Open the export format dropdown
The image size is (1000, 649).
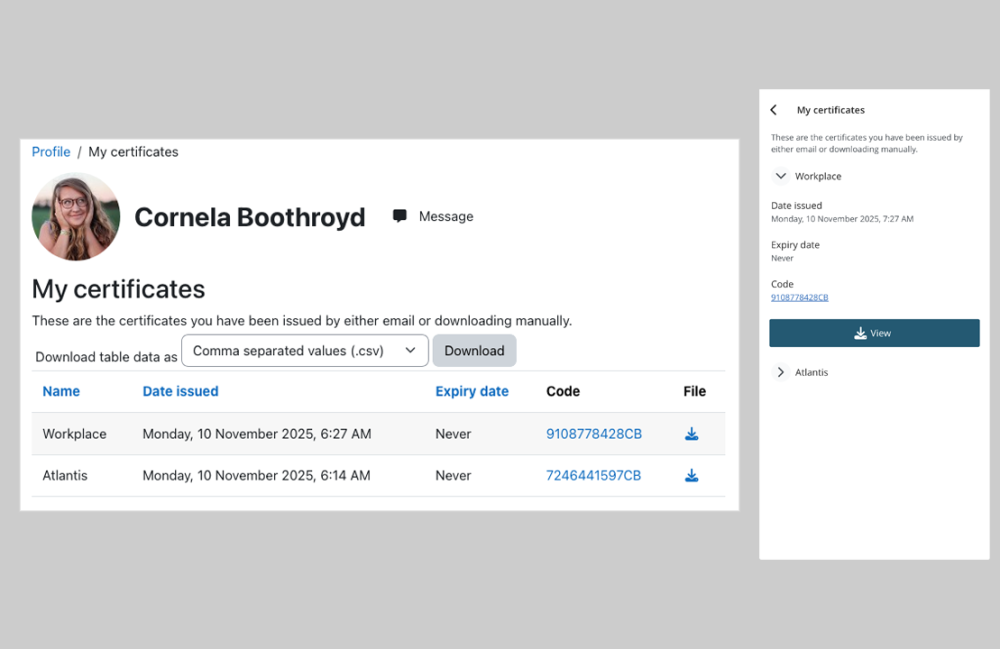pos(304,351)
